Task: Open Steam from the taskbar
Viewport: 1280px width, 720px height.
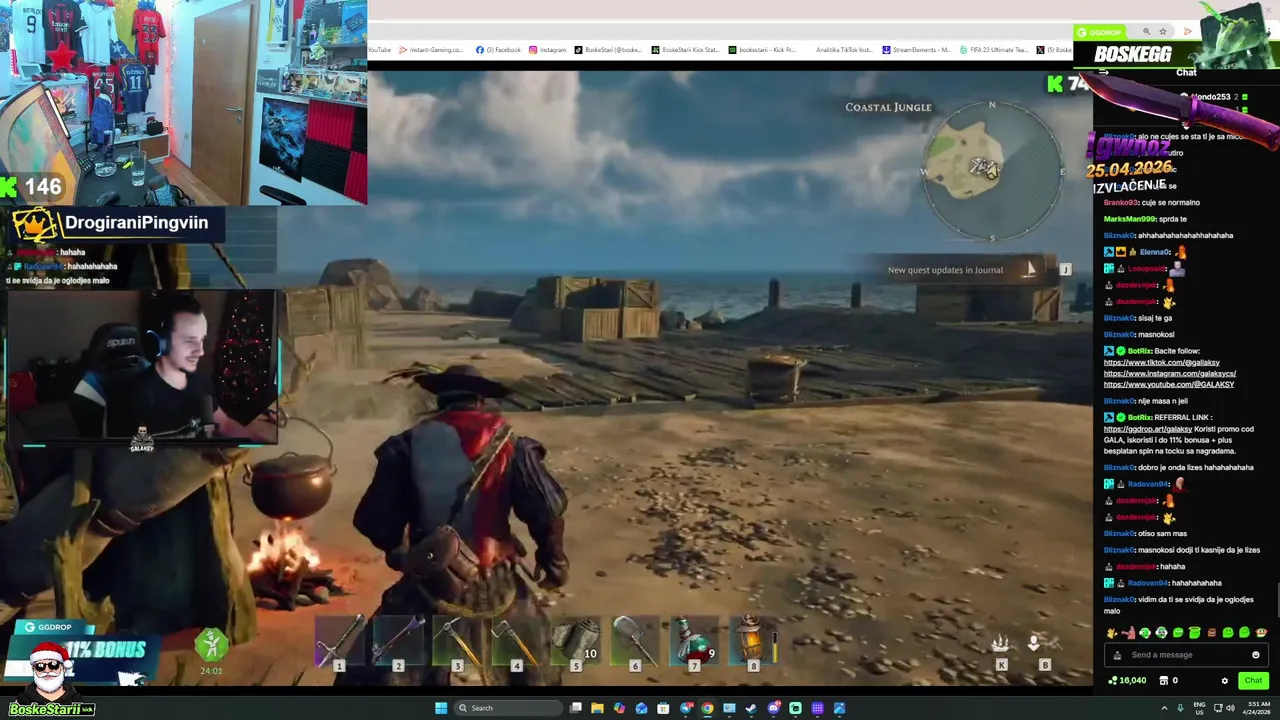Action: (751, 708)
